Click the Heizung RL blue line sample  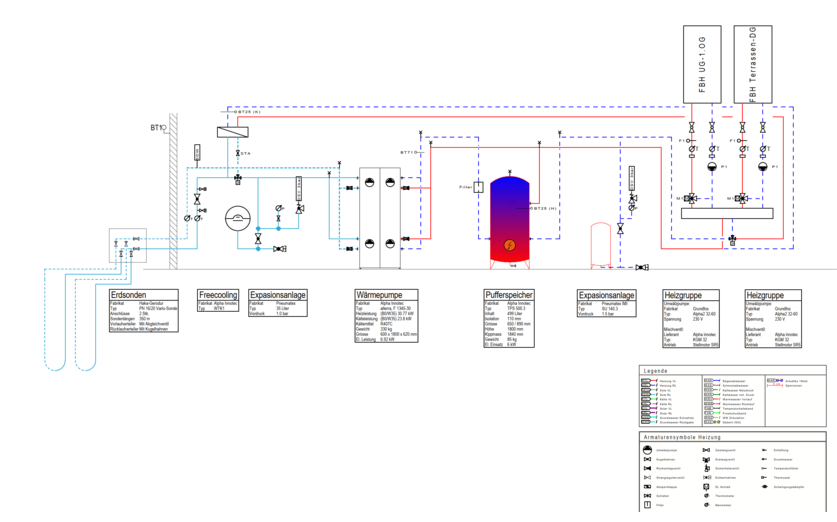click(x=653, y=385)
